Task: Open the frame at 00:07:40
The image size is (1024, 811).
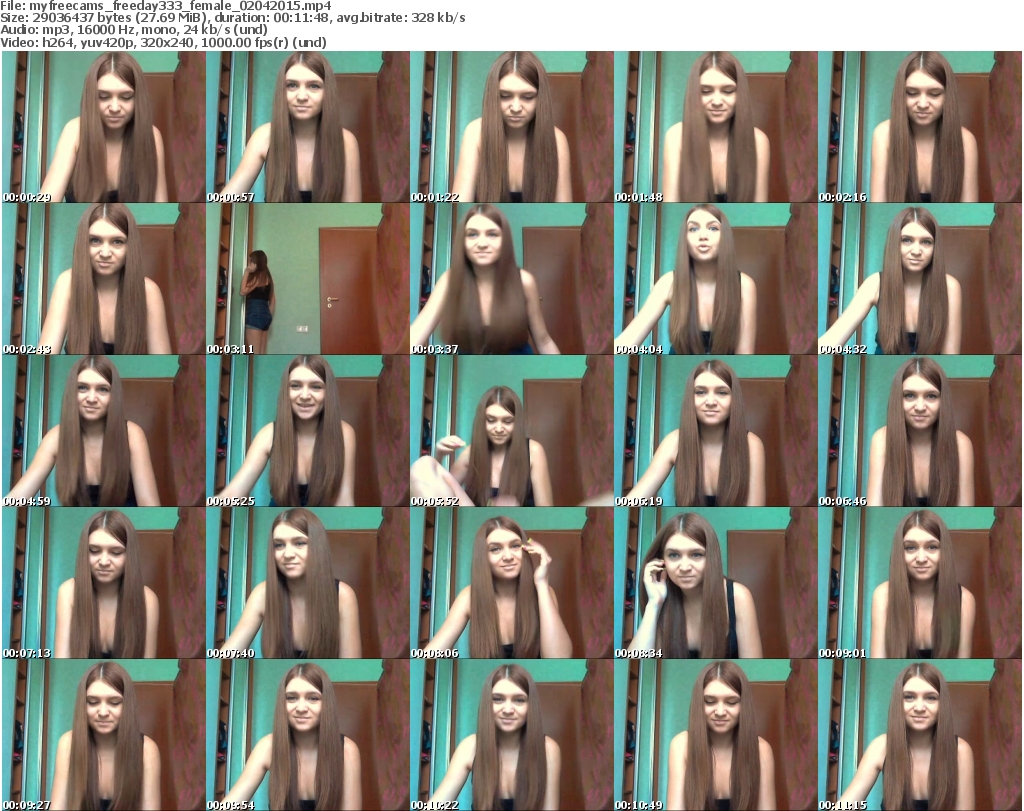Action: point(307,584)
